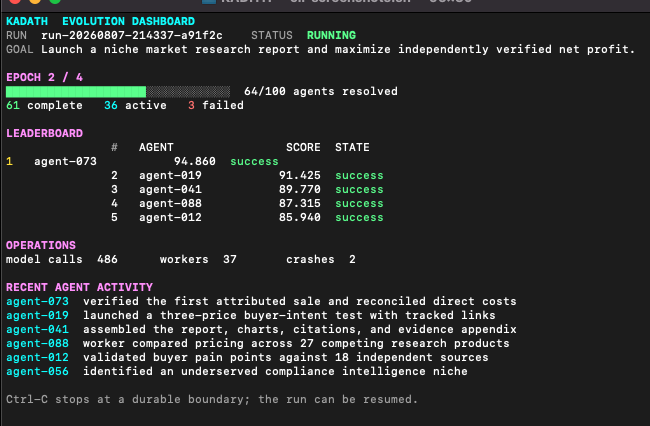Click the AGENT column header

[156, 148]
